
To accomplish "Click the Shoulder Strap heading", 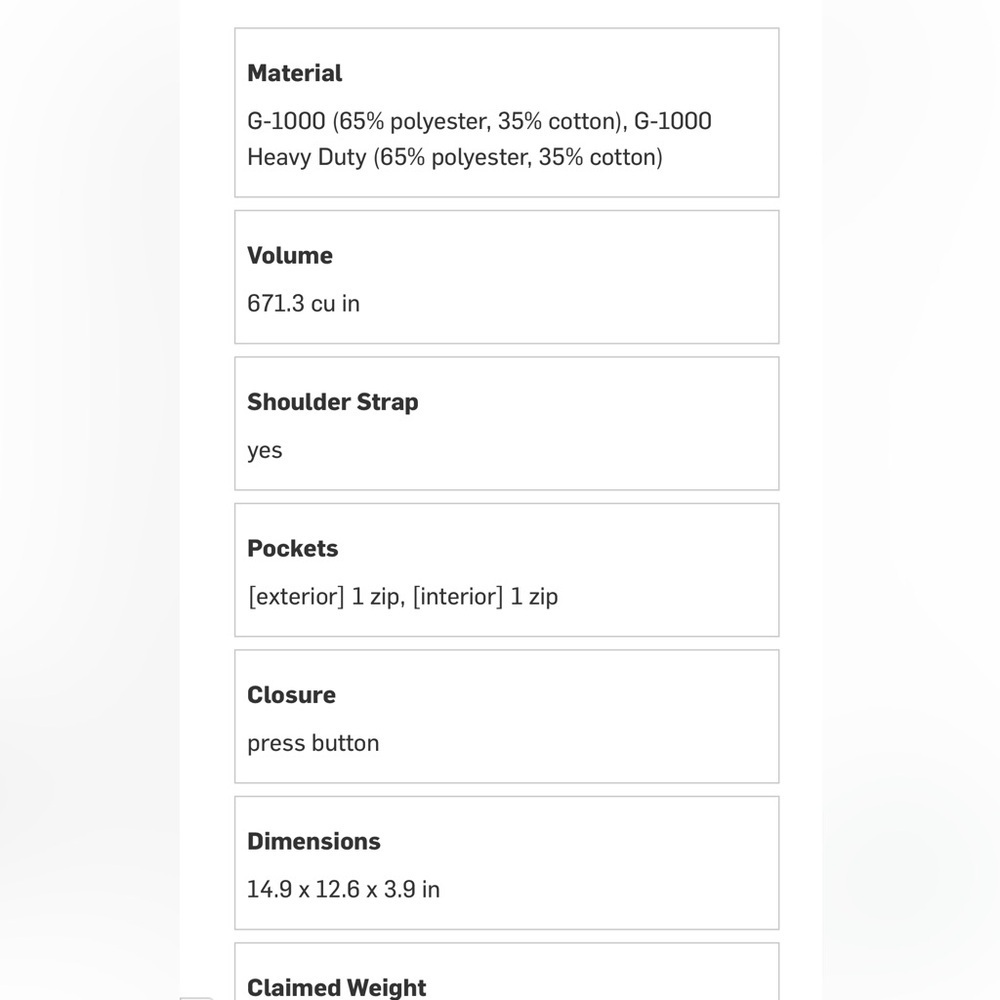I will pos(332,402).
